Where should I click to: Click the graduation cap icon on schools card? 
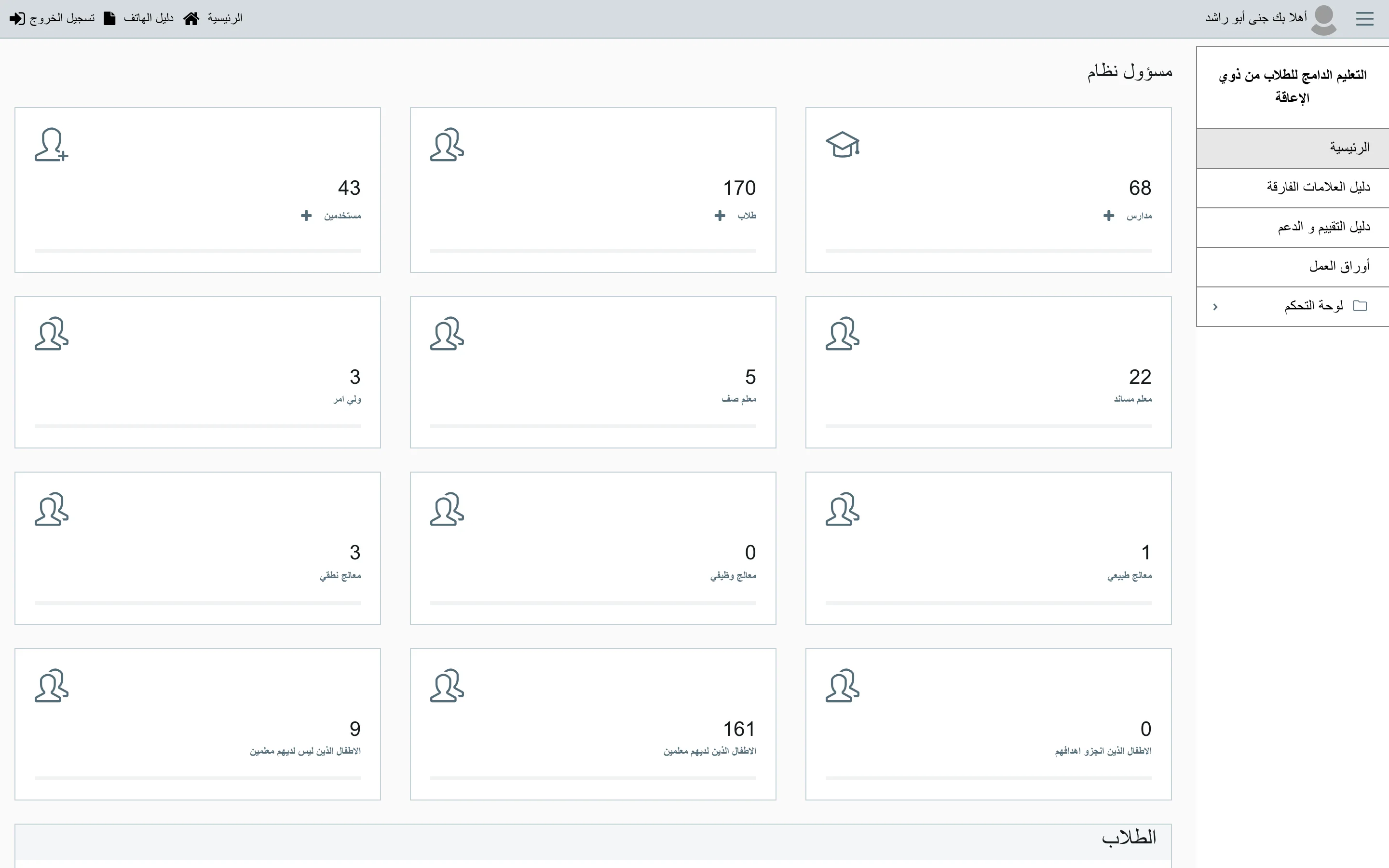(843, 144)
